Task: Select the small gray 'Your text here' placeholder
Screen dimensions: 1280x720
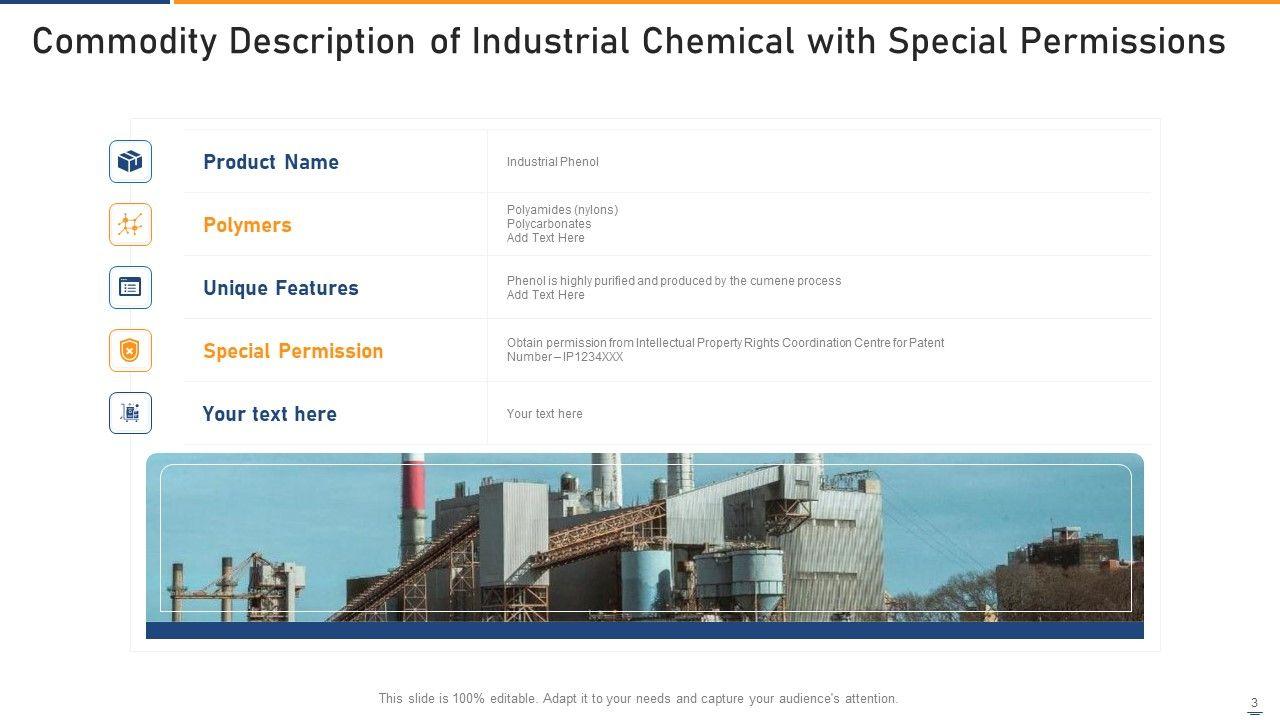Action: (544, 414)
